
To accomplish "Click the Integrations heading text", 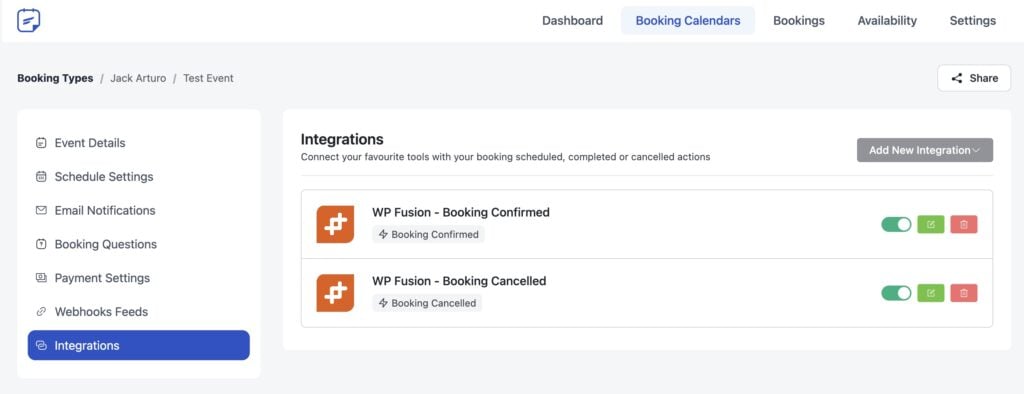I will click(x=342, y=139).
